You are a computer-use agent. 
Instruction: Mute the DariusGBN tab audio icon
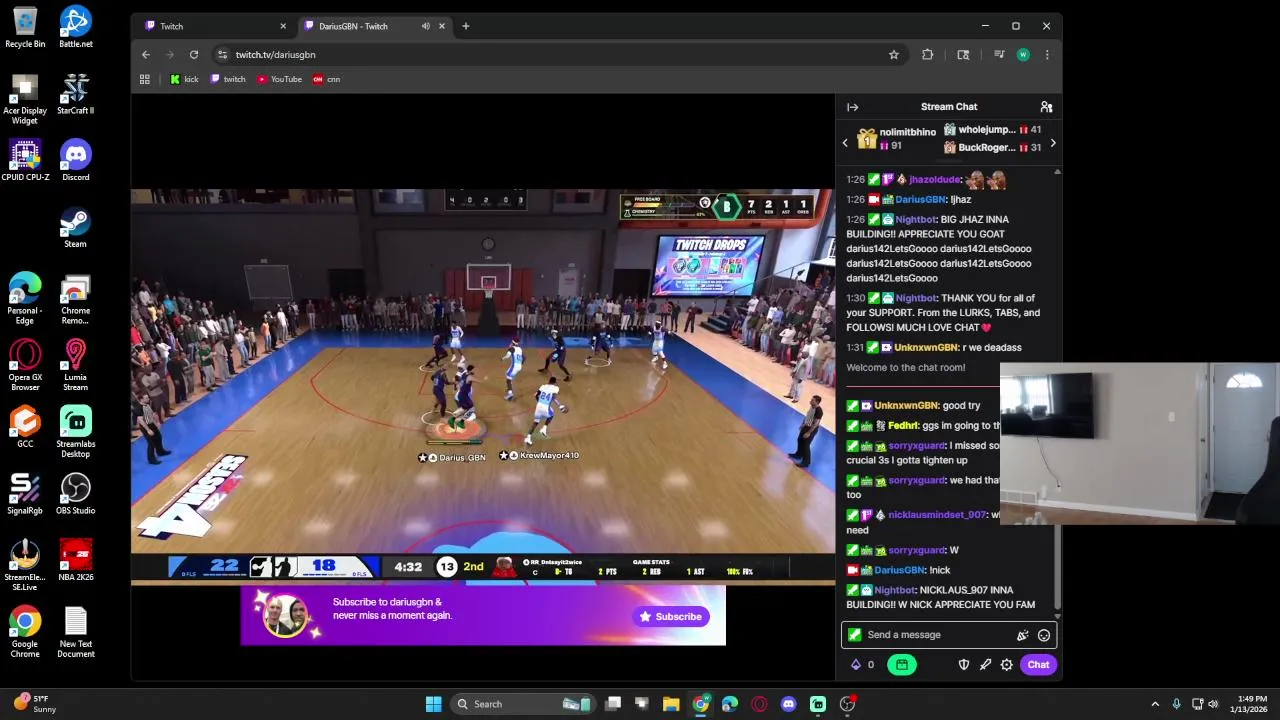click(x=426, y=26)
